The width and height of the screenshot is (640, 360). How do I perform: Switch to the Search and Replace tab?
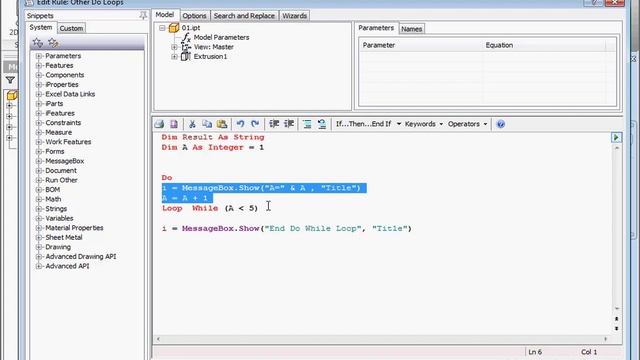click(x=244, y=16)
